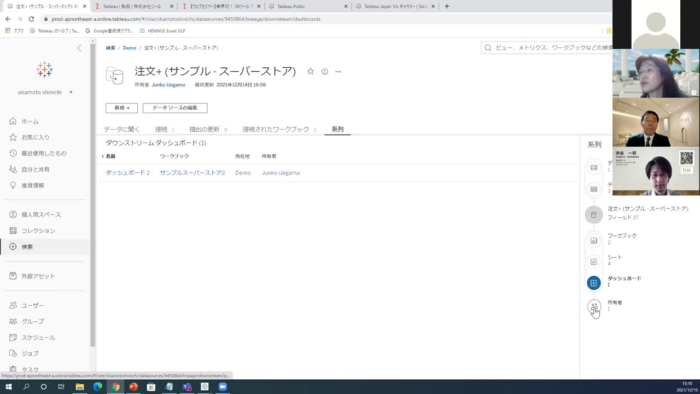The height and width of the screenshot is (394, 700).
Task: Switch to 接続されたワークブック tab
Action: (279, 129)
